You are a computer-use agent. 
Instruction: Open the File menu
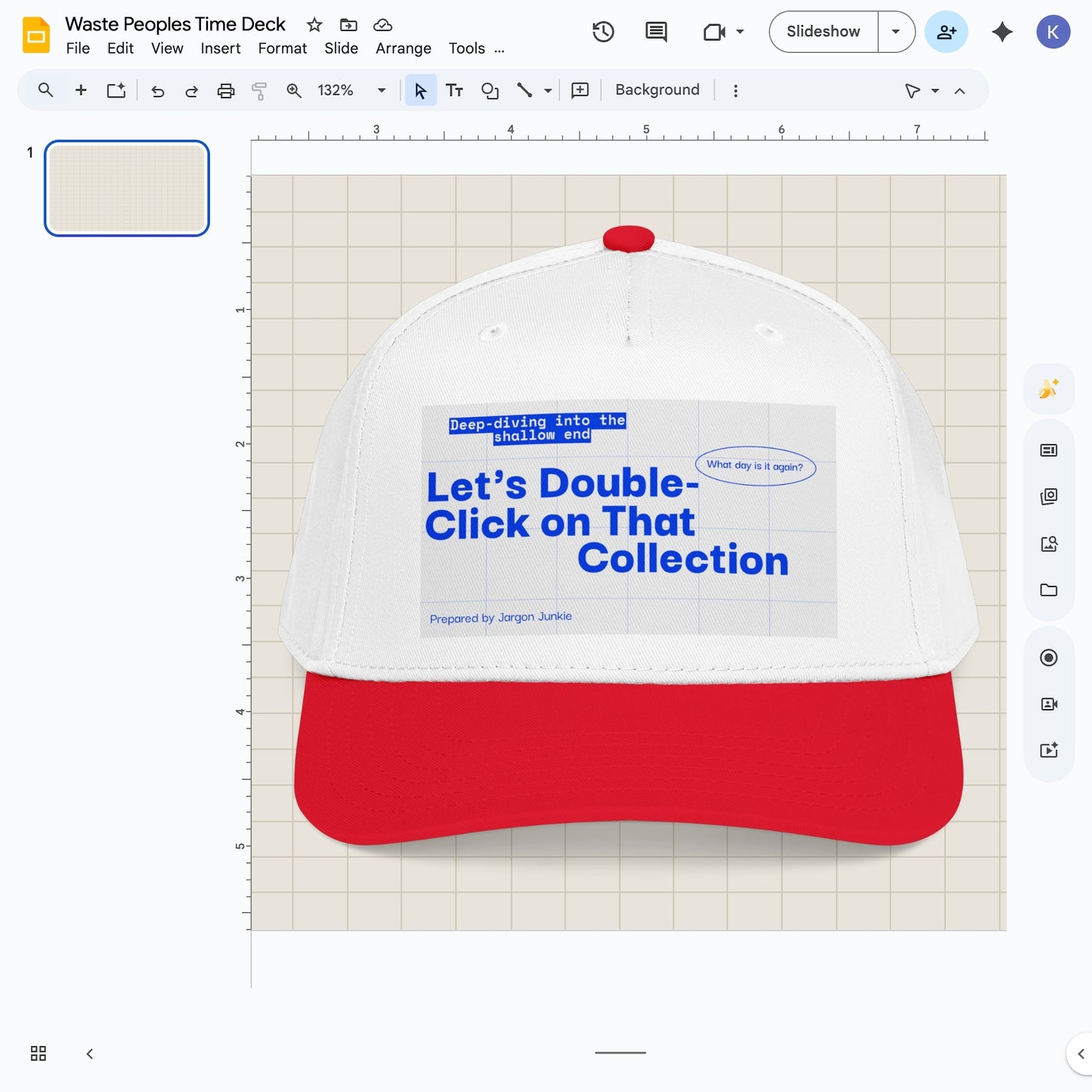coord(78,48)
